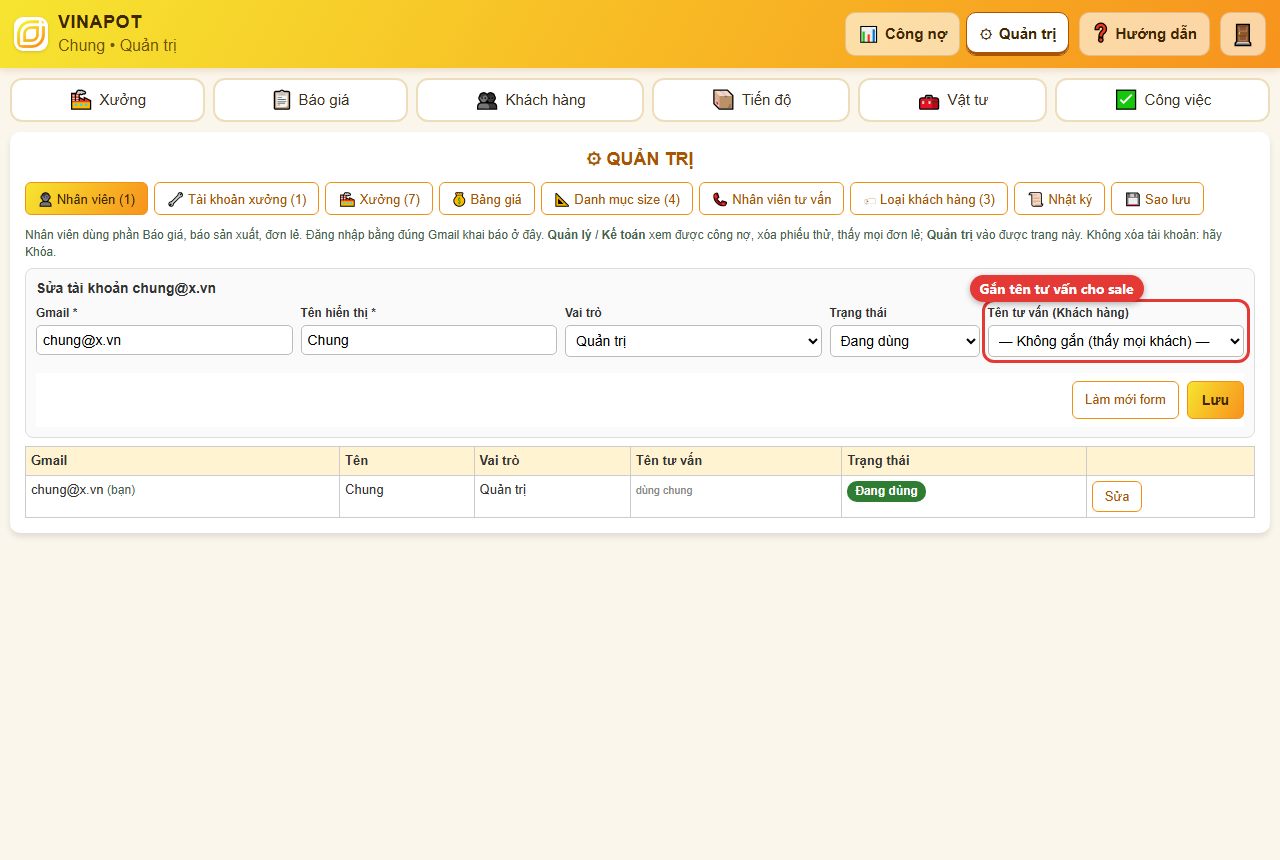
Task: Open the Tiến độ section
Action: (751, 100)
